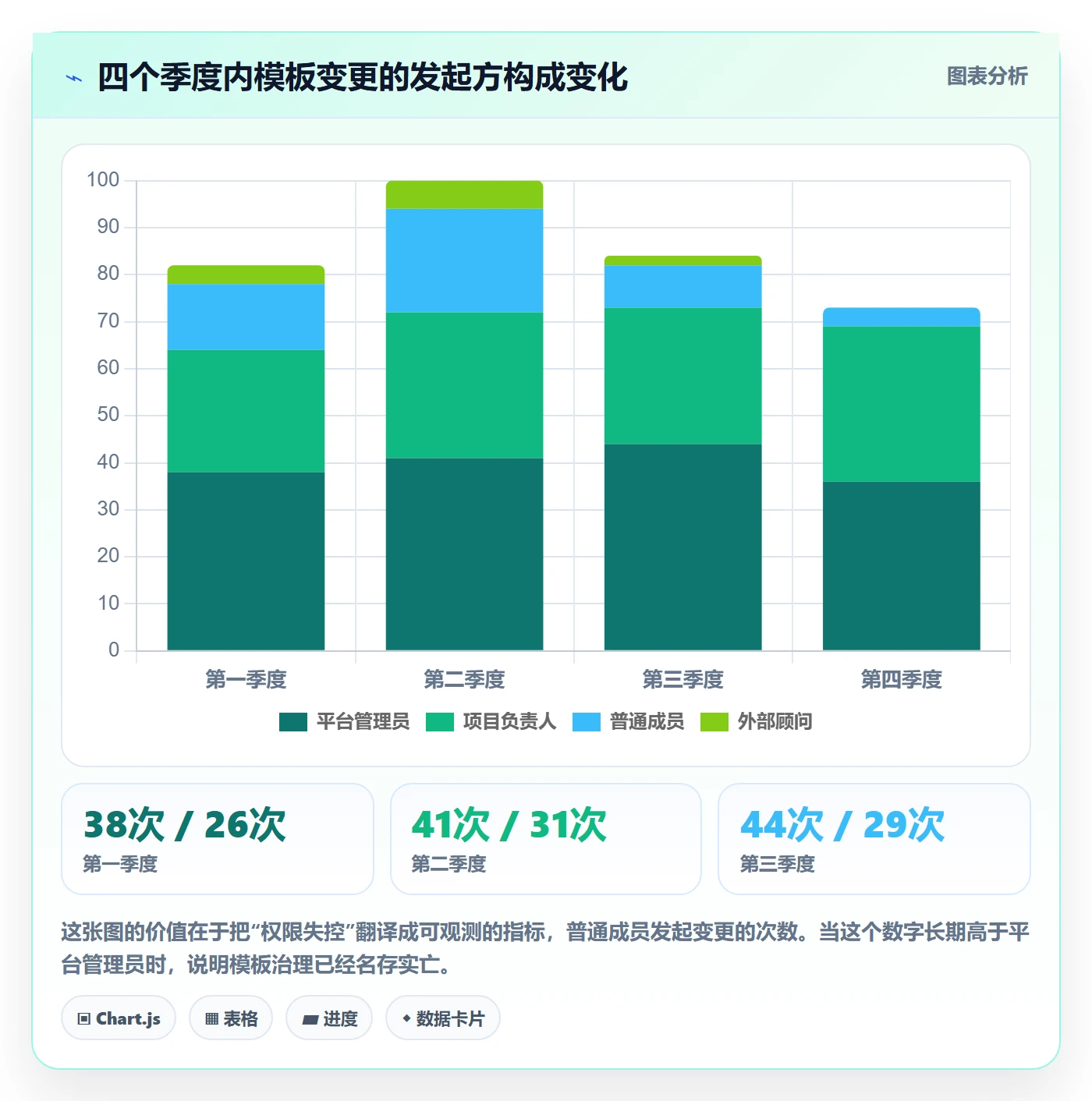Click the 第二季度 lime green top segment
Screen dimensions: 1092x1101
(464, 195)
